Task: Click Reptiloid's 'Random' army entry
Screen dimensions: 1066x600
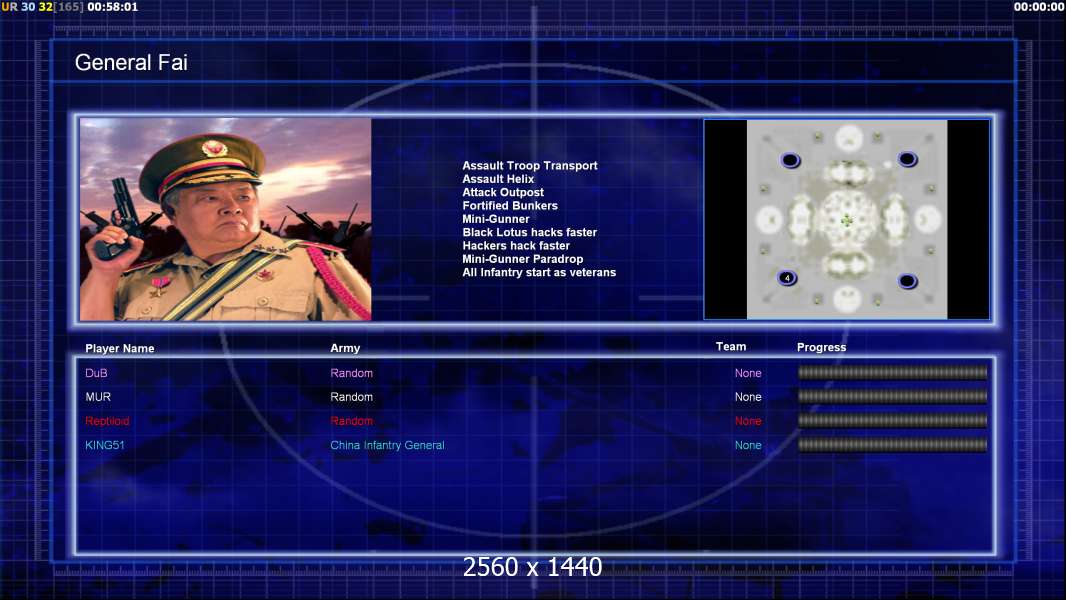Action: pyautogui.click(x=351, y=421)
